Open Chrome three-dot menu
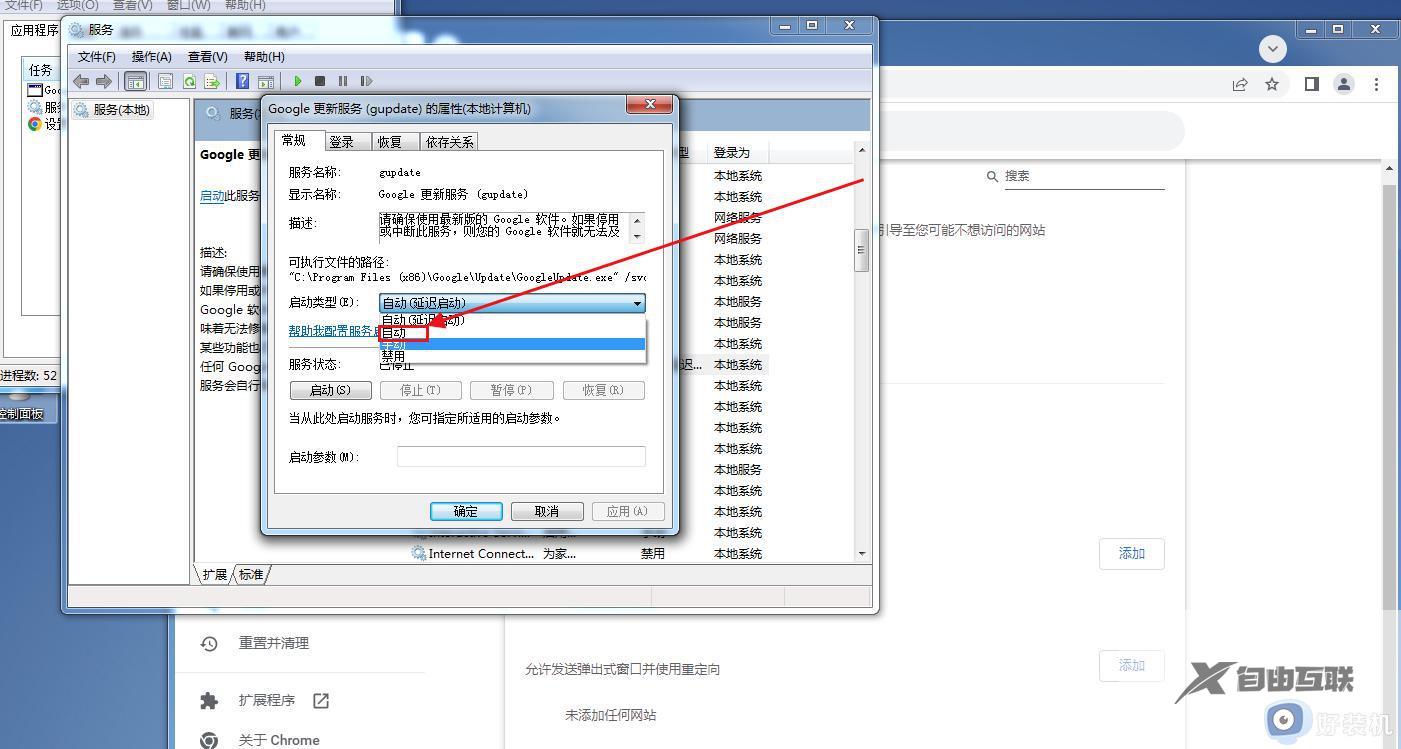Viewport: 1401px width, 749px height. 1377,84
